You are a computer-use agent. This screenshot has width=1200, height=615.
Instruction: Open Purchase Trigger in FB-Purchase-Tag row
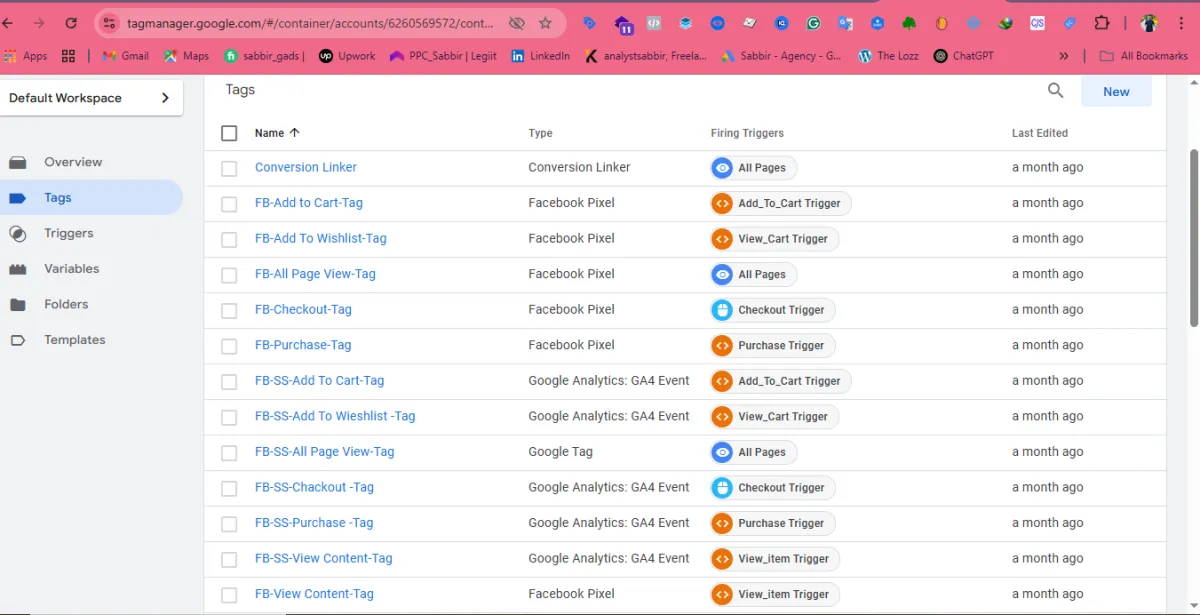tap(772, 345)
